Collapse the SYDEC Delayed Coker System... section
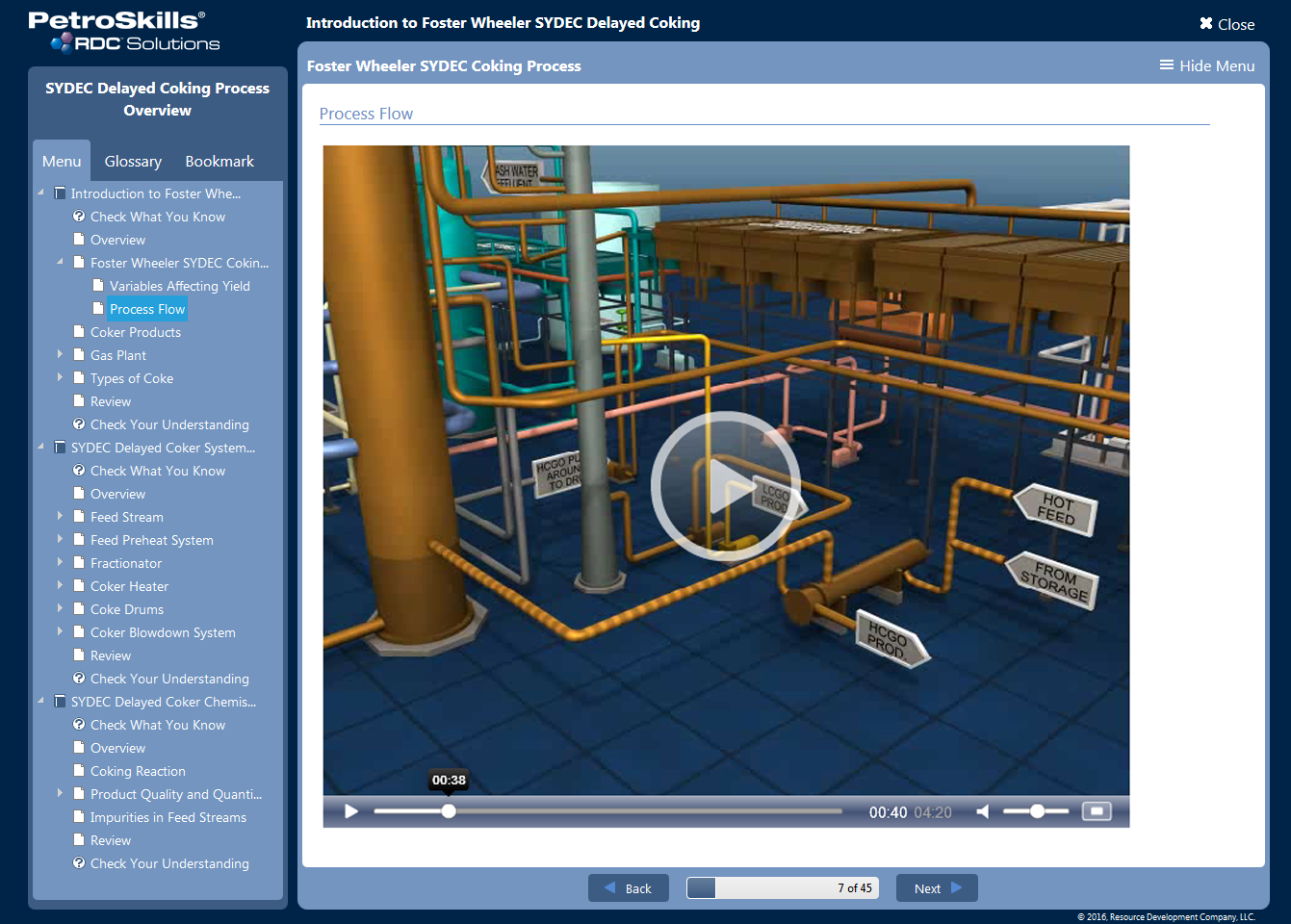Viewport: 1291px width, 924px height. [40, 447]
